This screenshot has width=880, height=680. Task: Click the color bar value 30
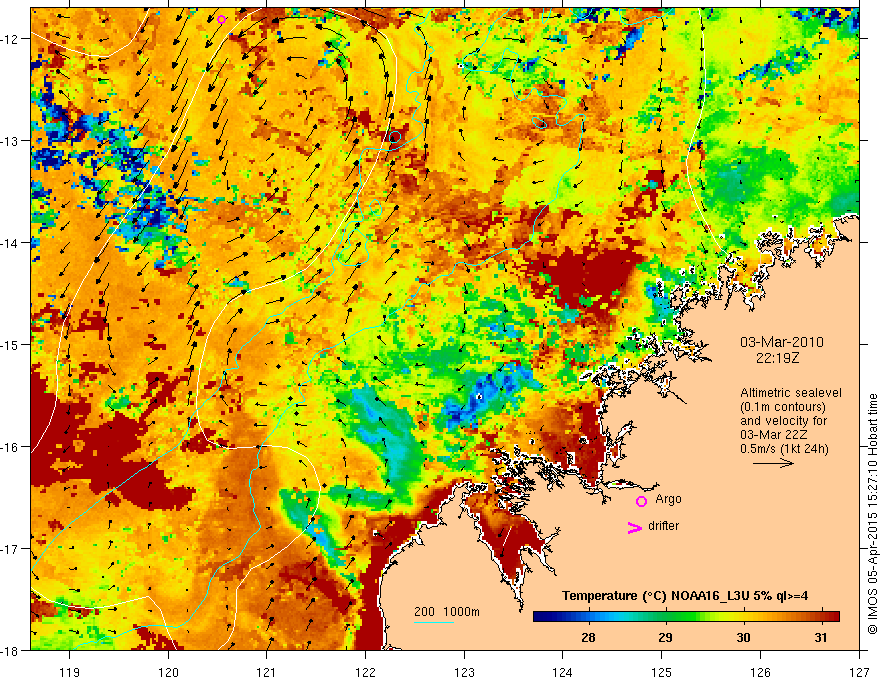click(x=743, y=637)
